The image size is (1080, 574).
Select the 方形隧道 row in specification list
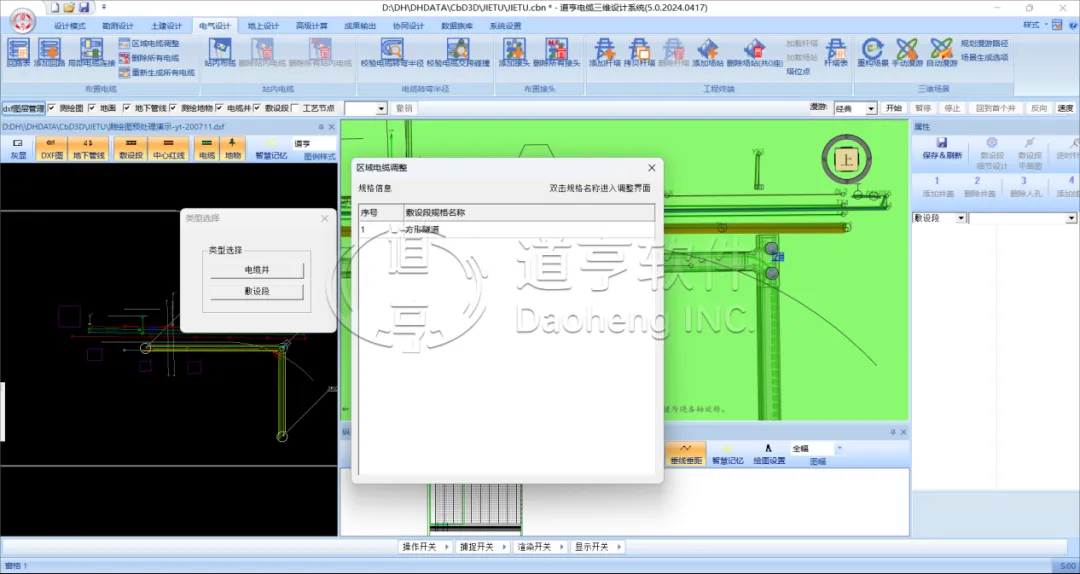point(422,230)
